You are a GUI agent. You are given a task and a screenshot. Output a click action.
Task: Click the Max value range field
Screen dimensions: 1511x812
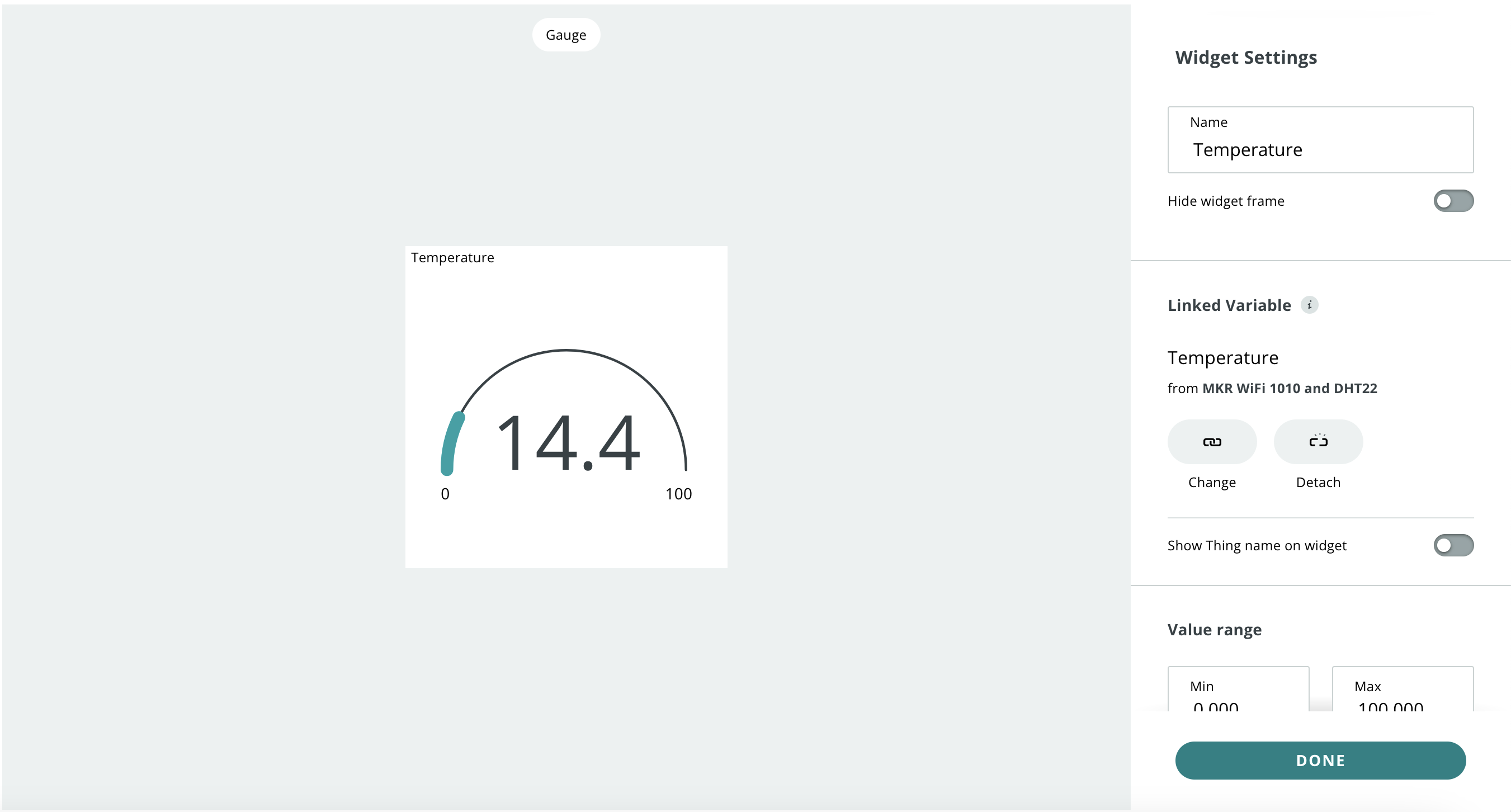click(1402, 698)
